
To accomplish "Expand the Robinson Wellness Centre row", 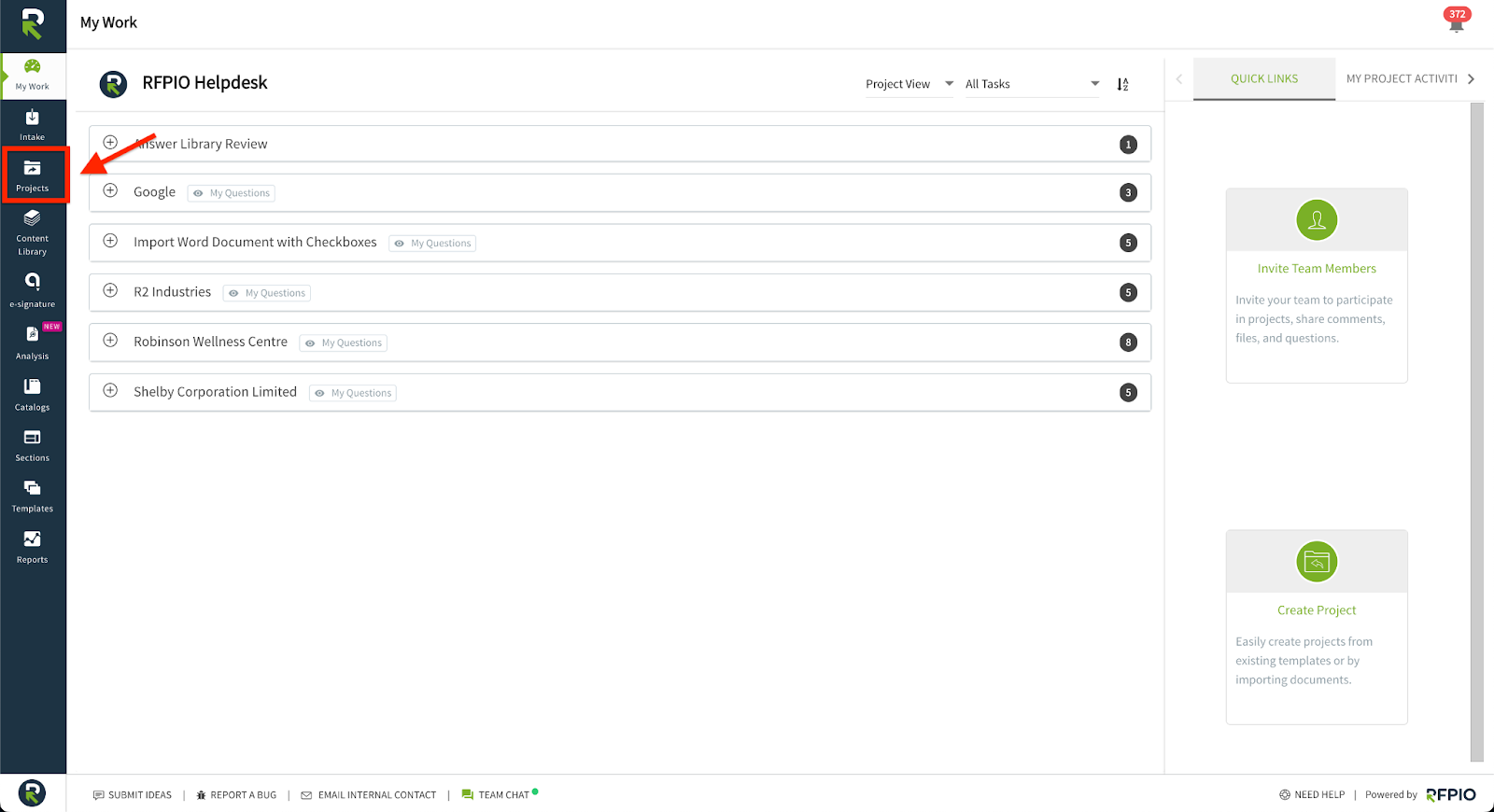I will tap(110, 341).
